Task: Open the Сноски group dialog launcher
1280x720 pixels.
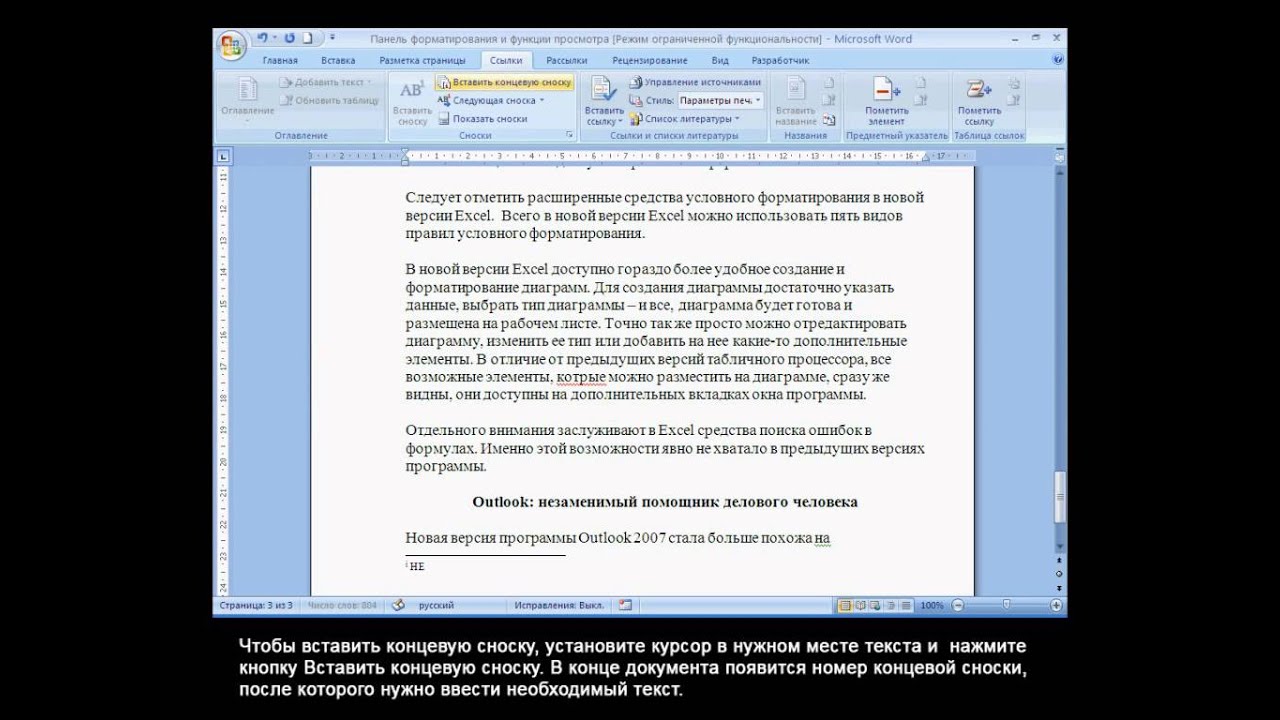Action: [570, 134]
